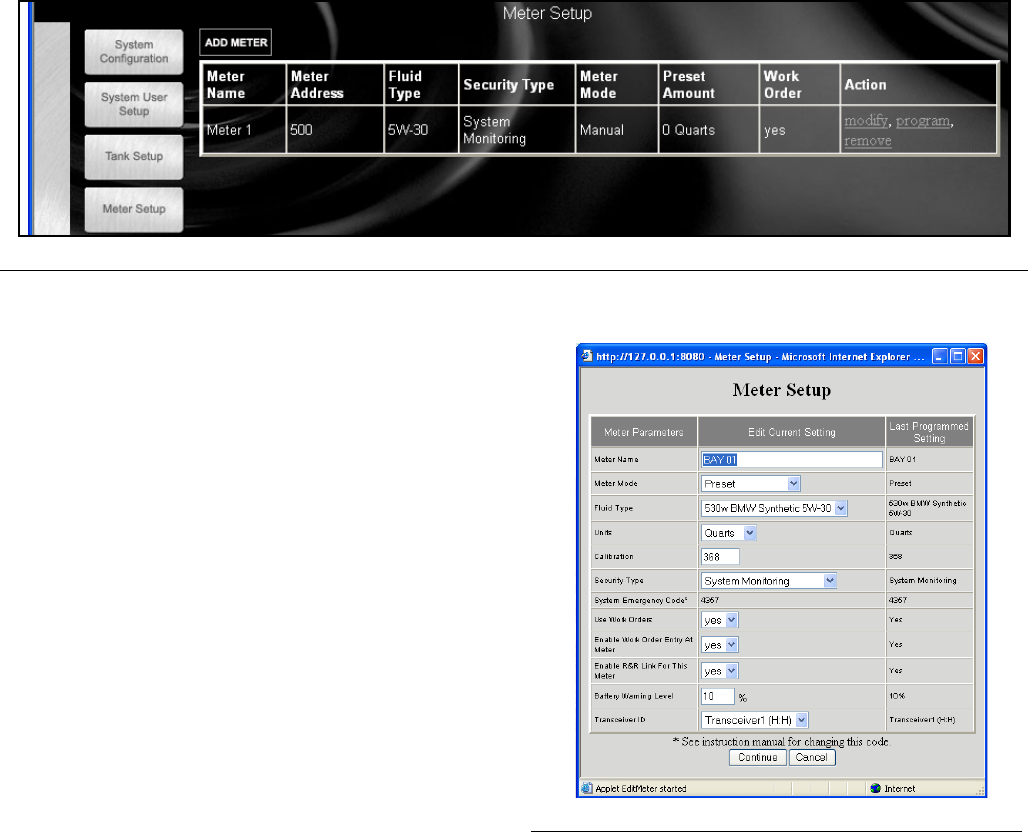Click the Calibration input field
This screenshot has height=832, width=1028.
pyautogui.click(x=720, y=557)
